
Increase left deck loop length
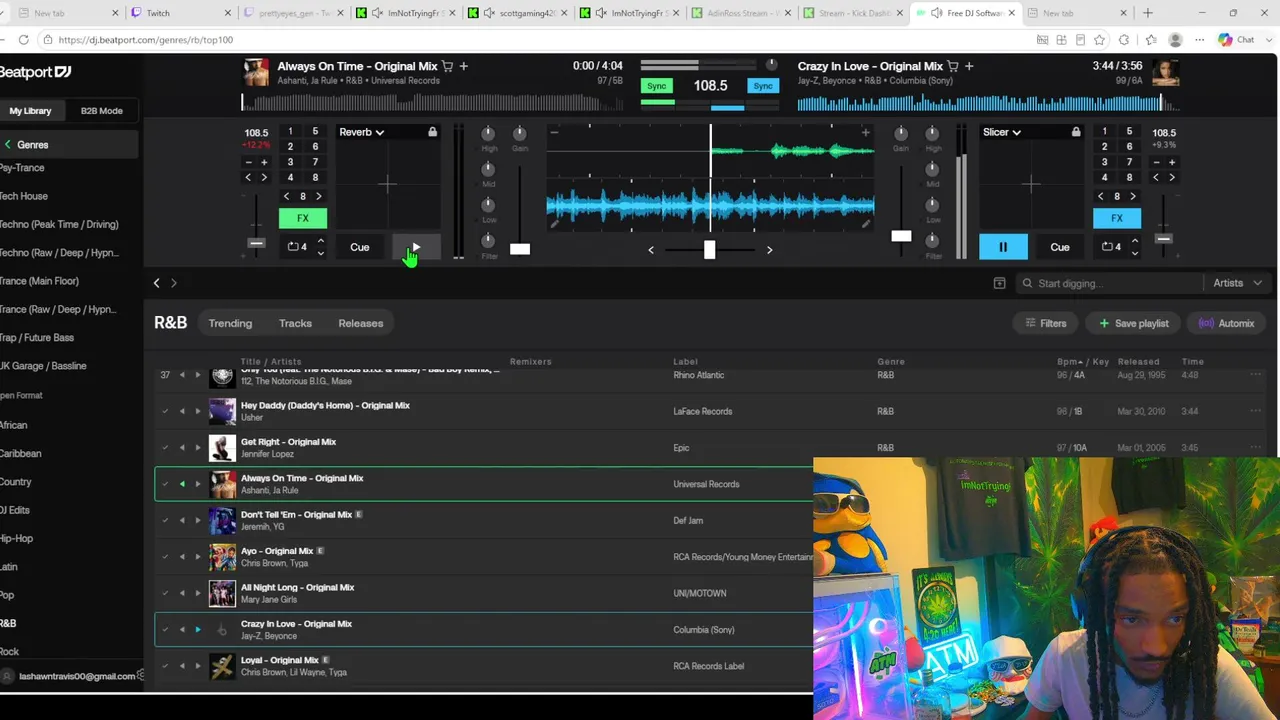pos(320,241)
